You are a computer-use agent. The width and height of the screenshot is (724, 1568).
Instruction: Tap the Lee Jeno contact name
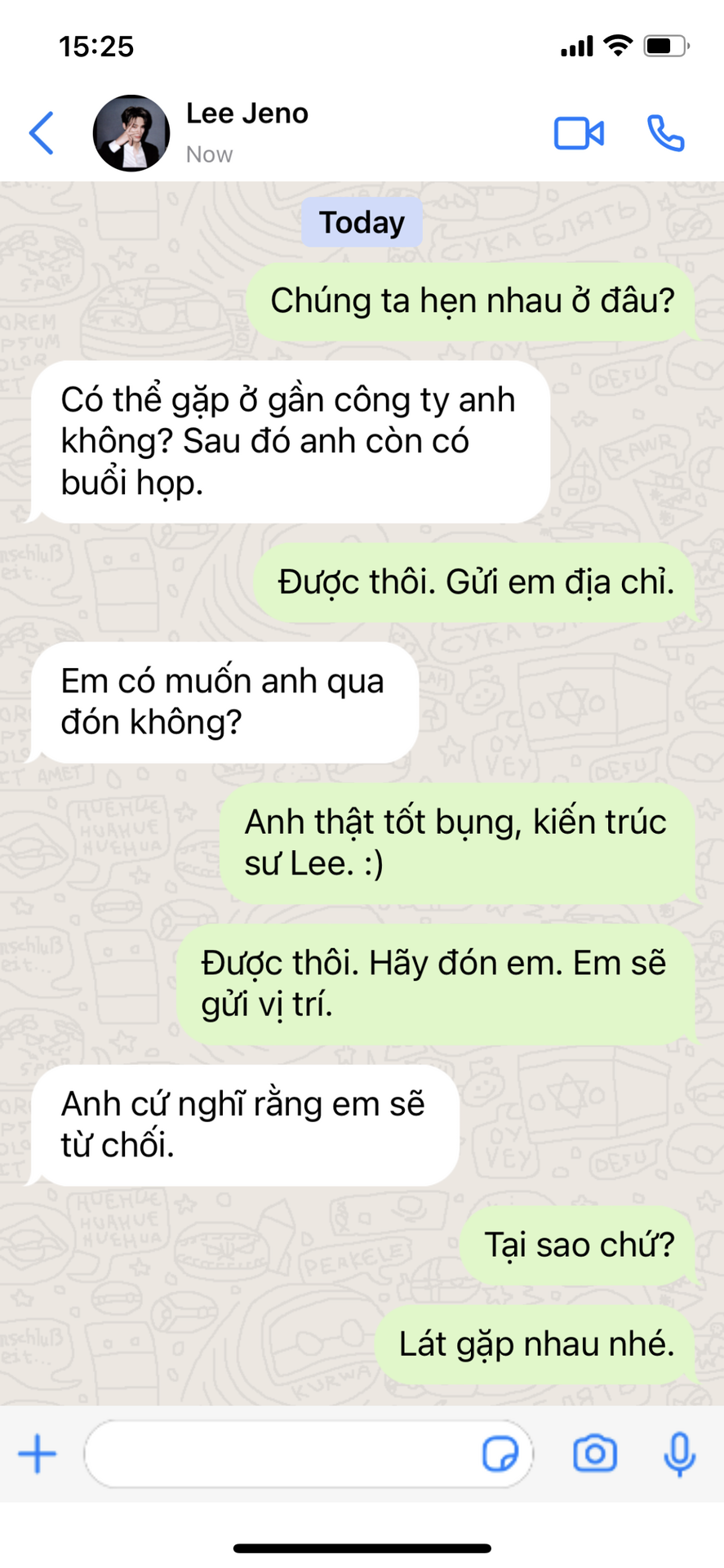(x=247, y=114)
